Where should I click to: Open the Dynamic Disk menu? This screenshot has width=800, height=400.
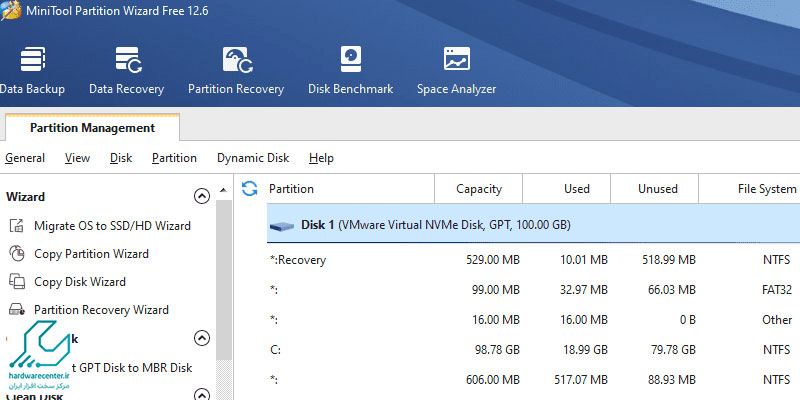point(253,158)
